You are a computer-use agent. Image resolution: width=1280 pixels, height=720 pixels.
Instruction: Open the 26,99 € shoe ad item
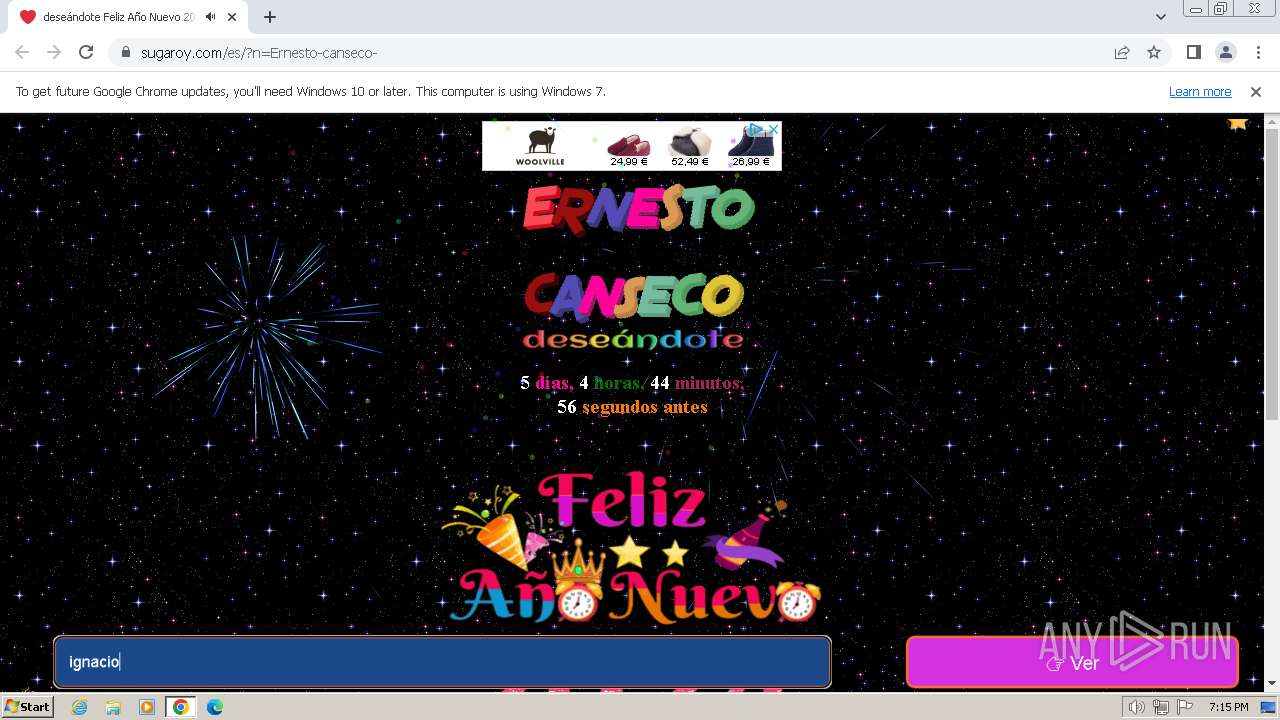click(751, 146)
